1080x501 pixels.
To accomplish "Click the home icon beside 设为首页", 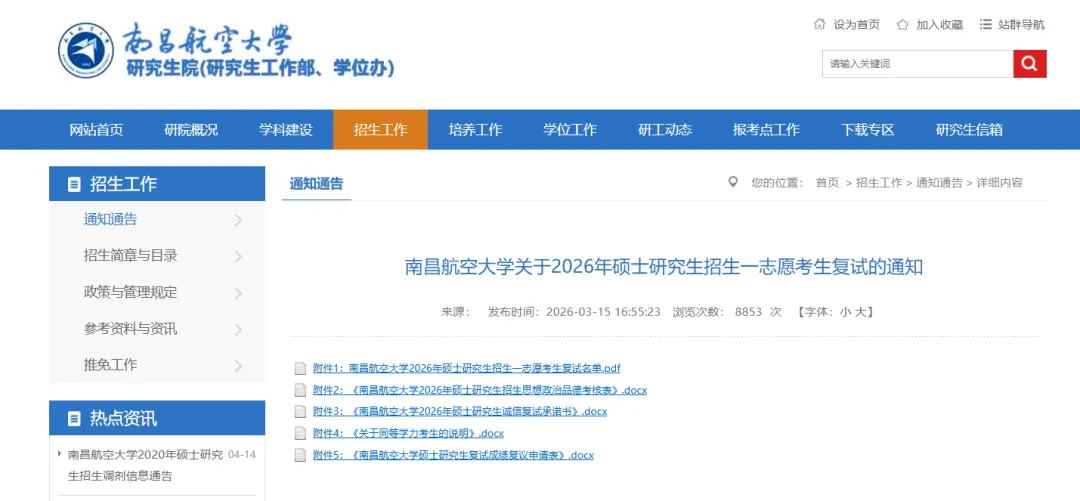I will pos(819,24).
